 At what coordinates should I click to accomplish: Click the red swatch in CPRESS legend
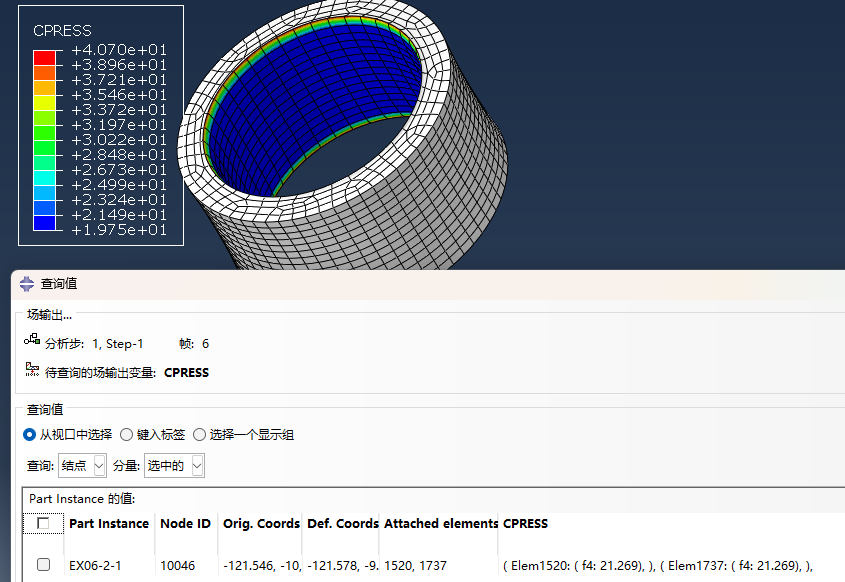click(x=44, y=57)
